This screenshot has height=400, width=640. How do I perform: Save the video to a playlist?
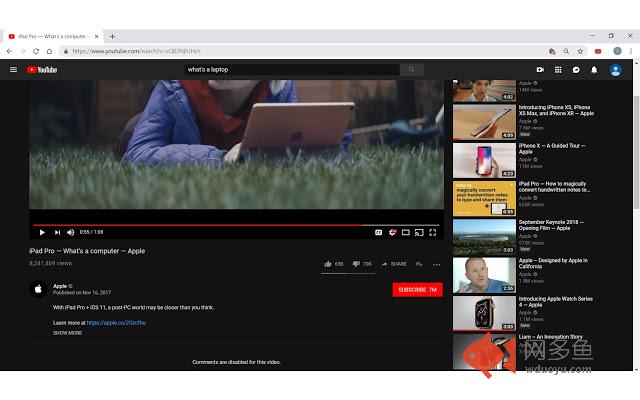(419, 264)
